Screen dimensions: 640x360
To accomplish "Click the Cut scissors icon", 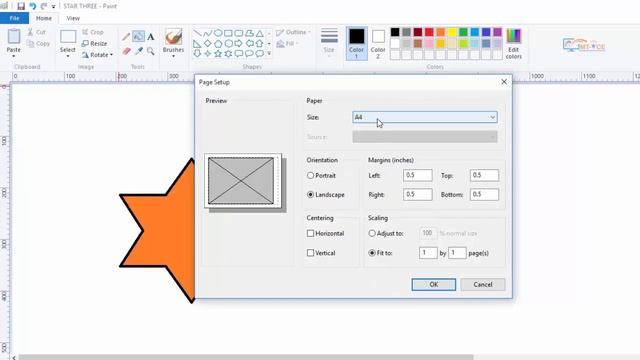I will (31, 32).
